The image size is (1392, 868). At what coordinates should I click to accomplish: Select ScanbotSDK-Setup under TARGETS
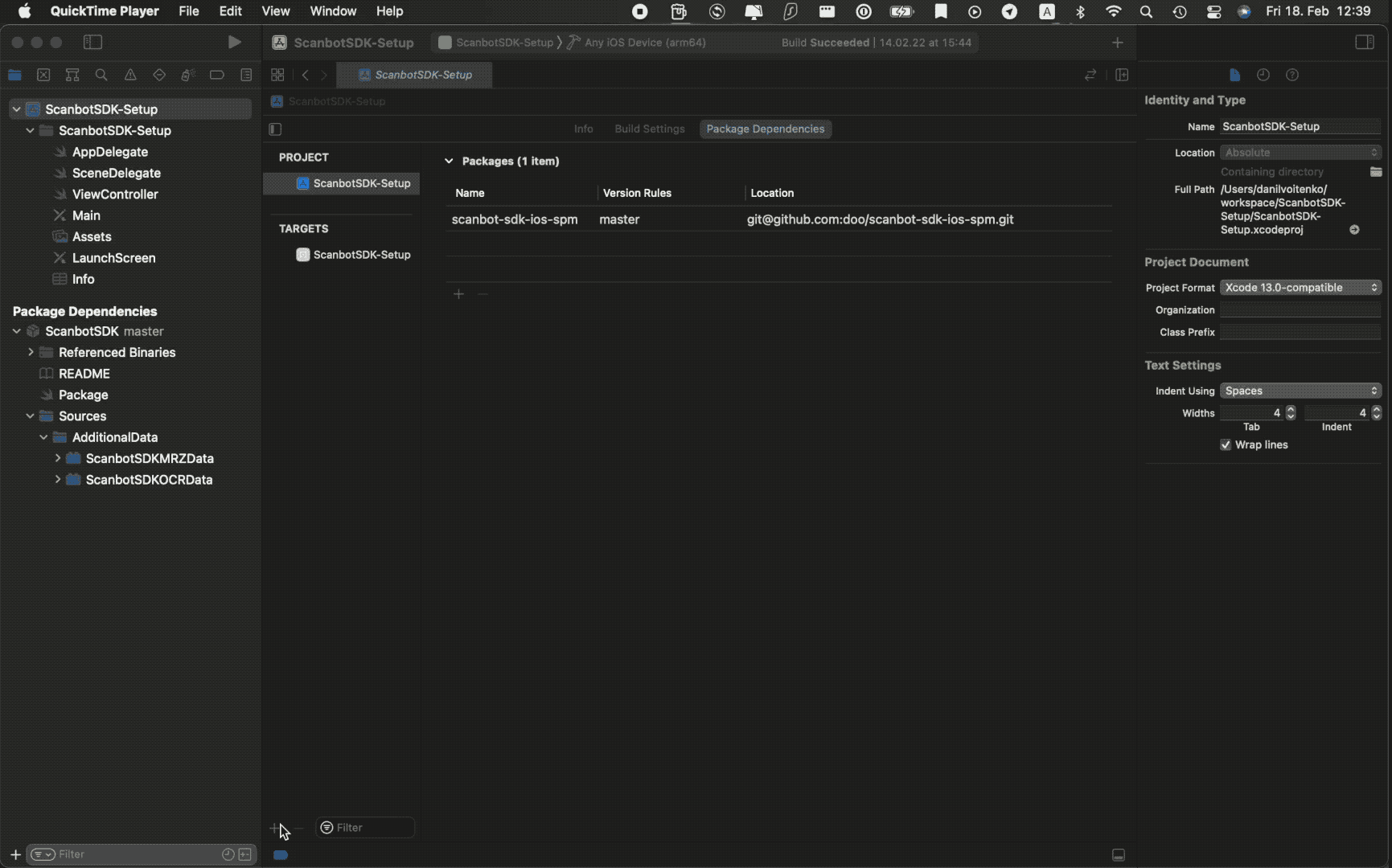click(361, 255)
